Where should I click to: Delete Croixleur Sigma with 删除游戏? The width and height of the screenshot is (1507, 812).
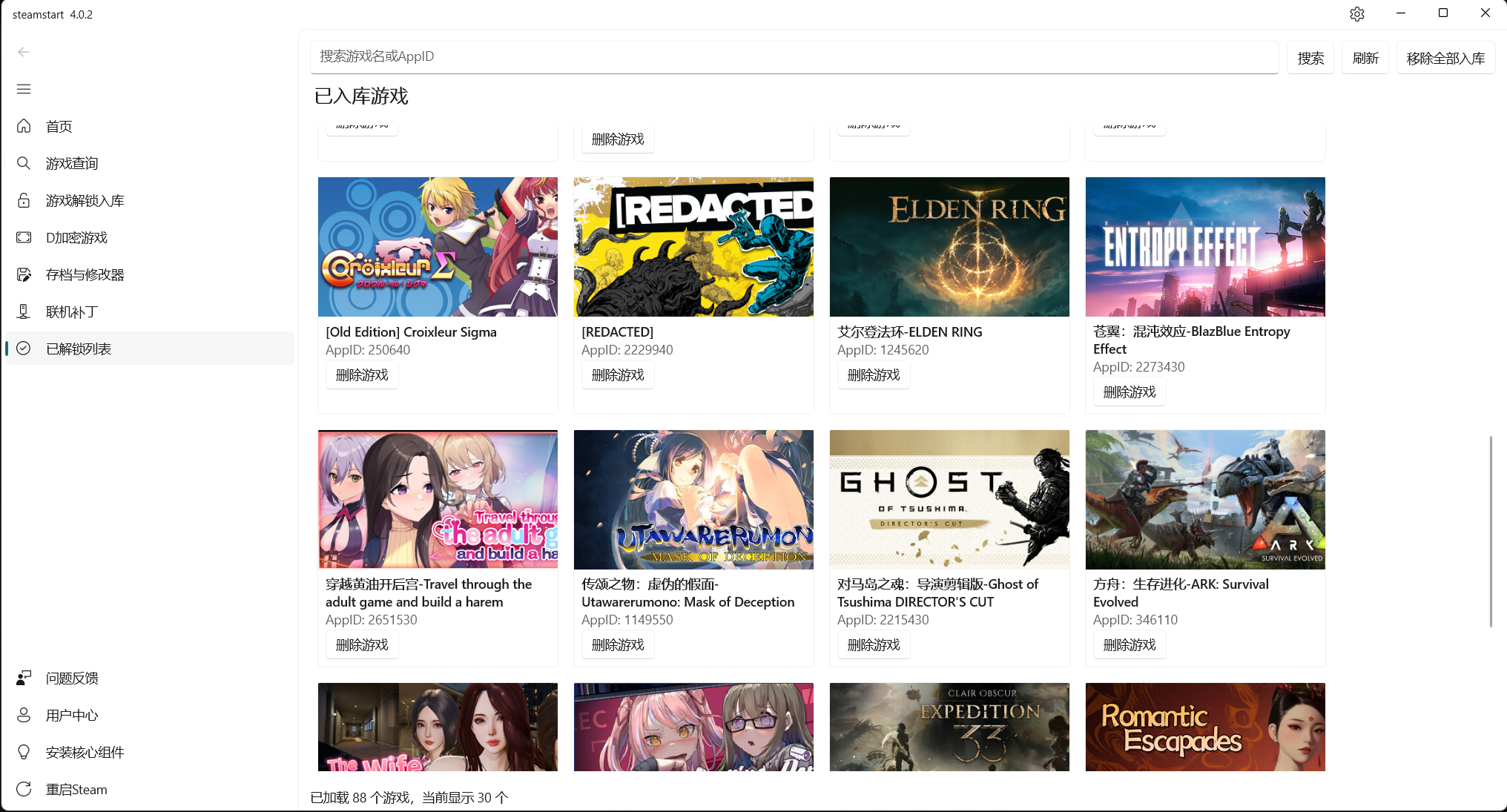click(362, 375)
